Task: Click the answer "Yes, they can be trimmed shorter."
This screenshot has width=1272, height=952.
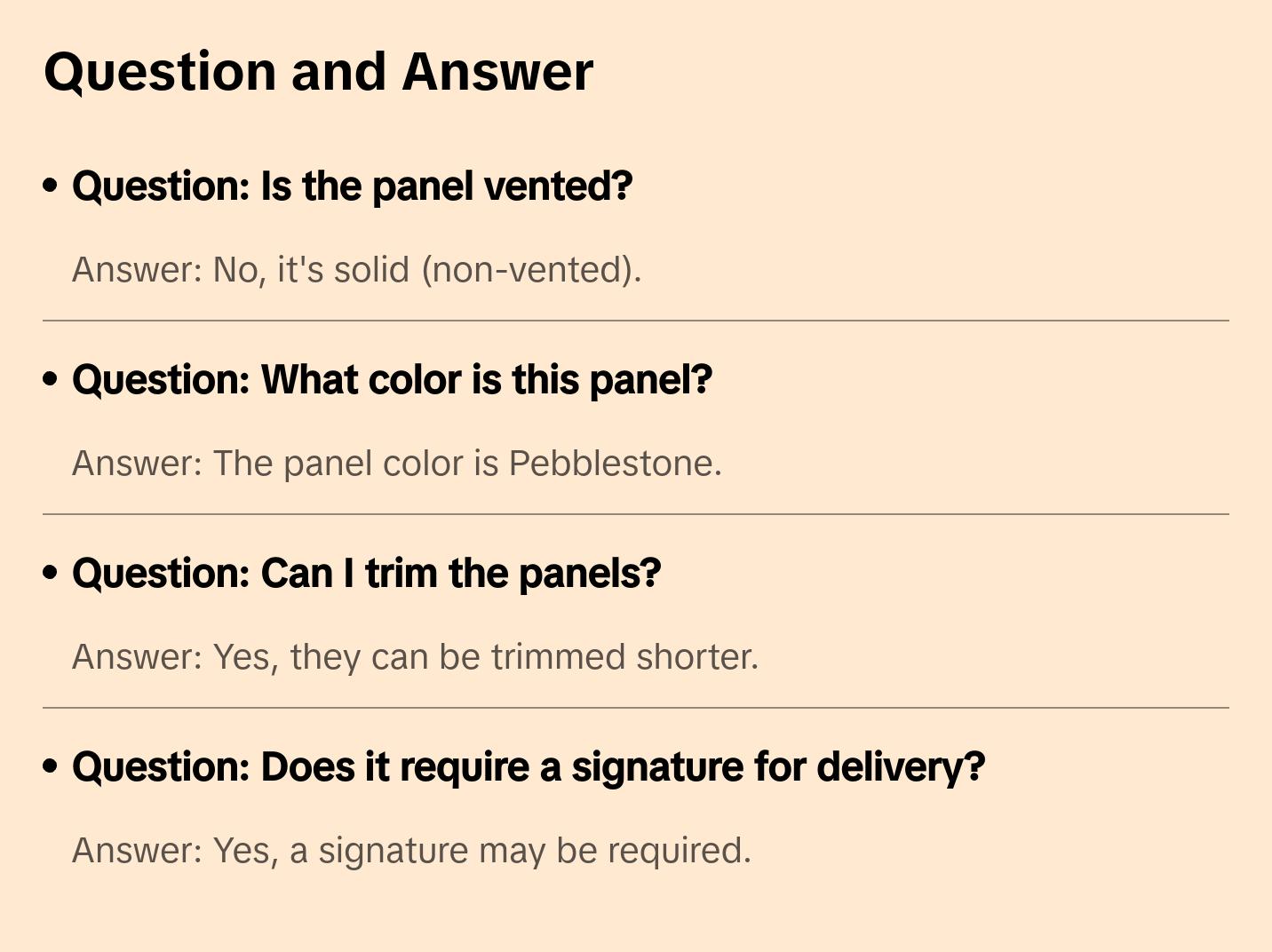Action: coord(415,657)
